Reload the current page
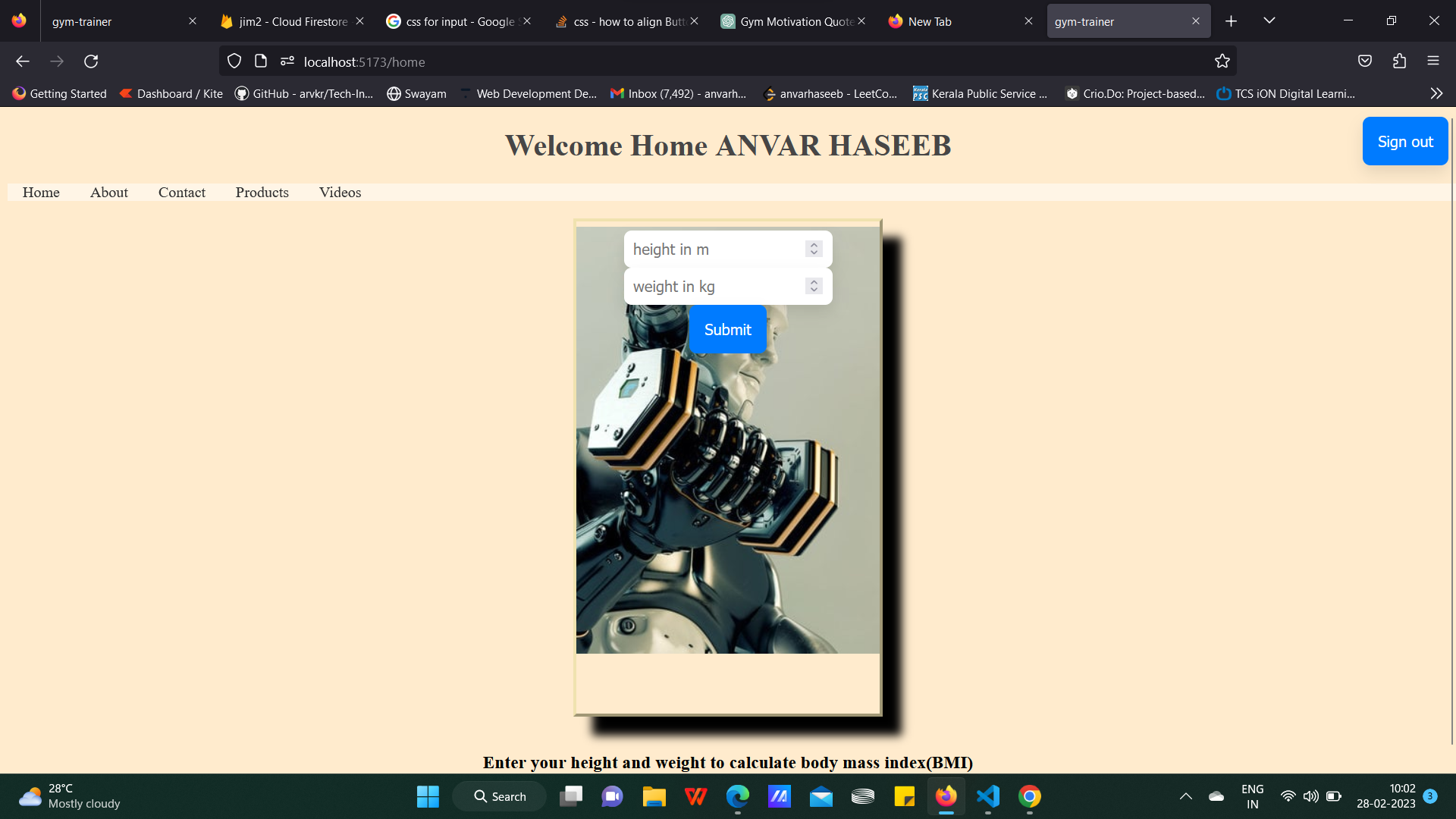 pyautogui.click(x=91, y=61)
